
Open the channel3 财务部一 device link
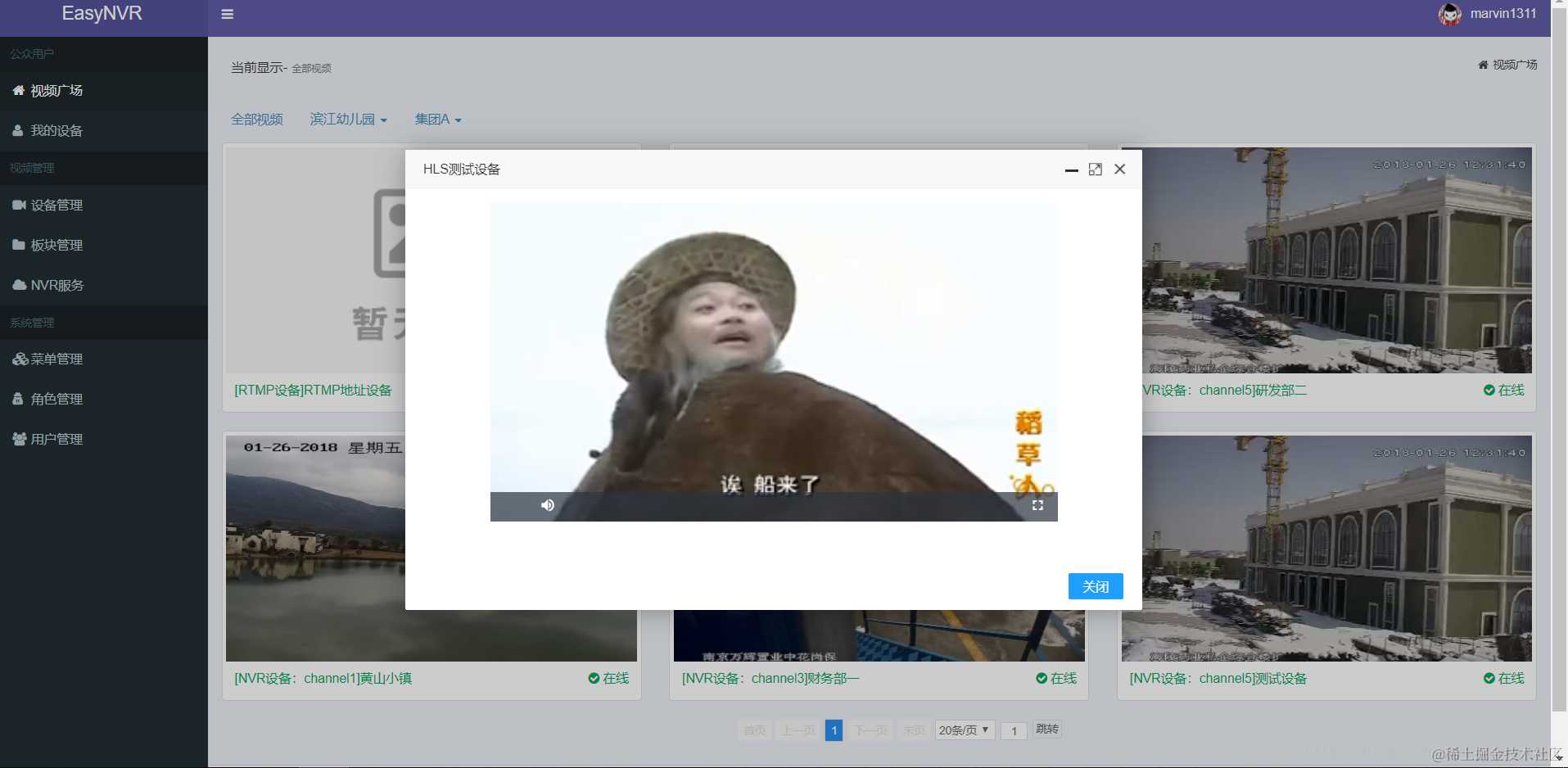pyautogui.click(x=771, y=679)
